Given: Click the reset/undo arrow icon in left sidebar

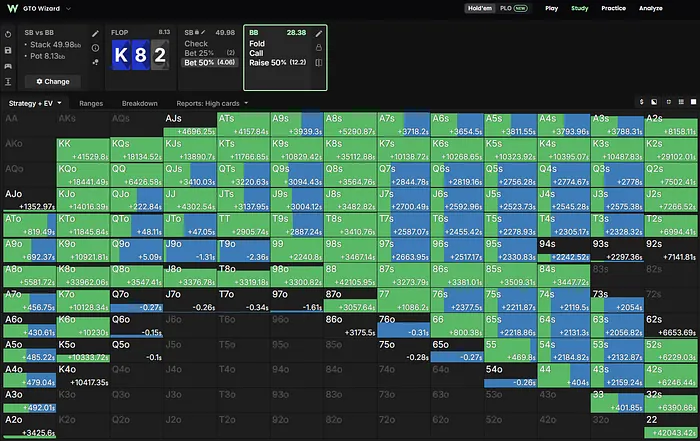Looking at the screenshot, I should [8, 34].
